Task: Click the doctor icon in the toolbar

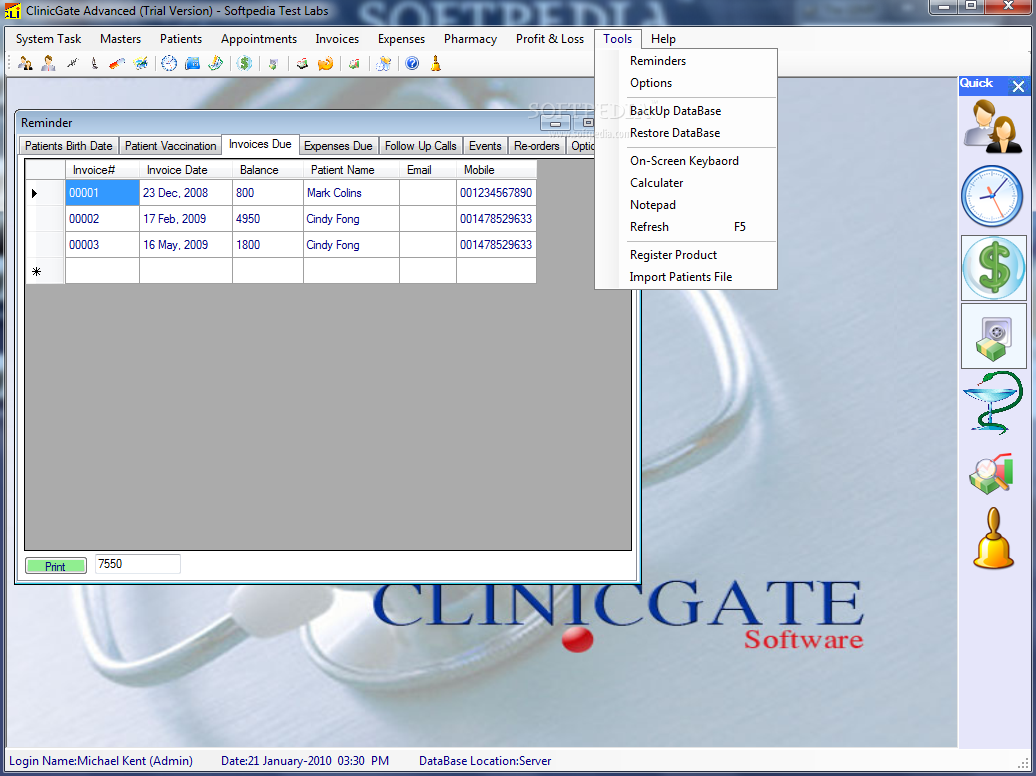Action: [x=48, y=63]
